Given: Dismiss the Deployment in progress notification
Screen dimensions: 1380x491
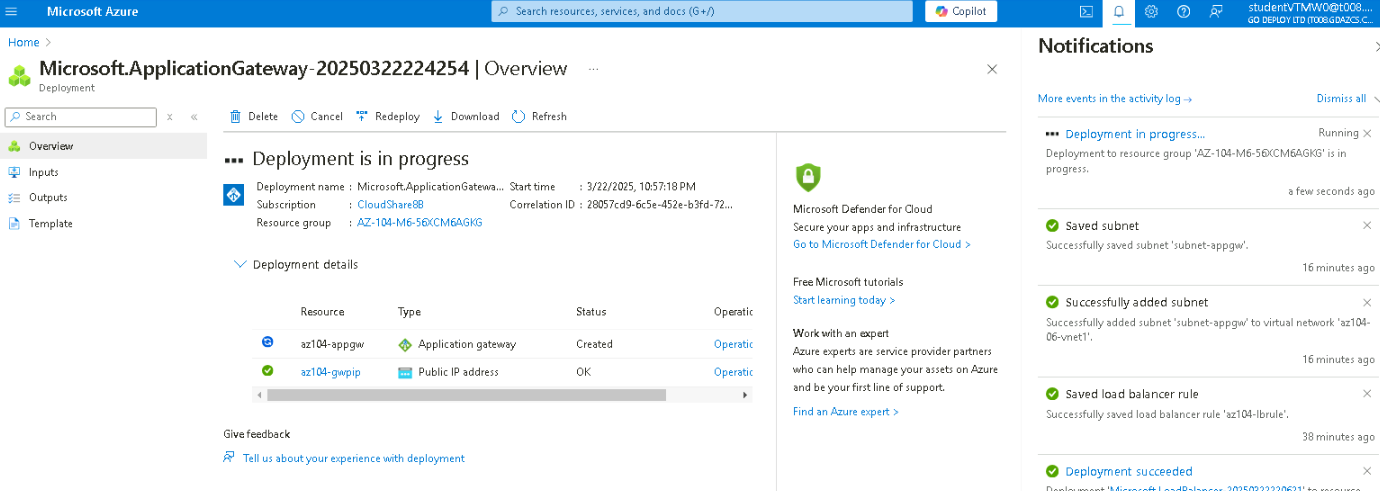Looking at the screenshot, I should 1367,133.
